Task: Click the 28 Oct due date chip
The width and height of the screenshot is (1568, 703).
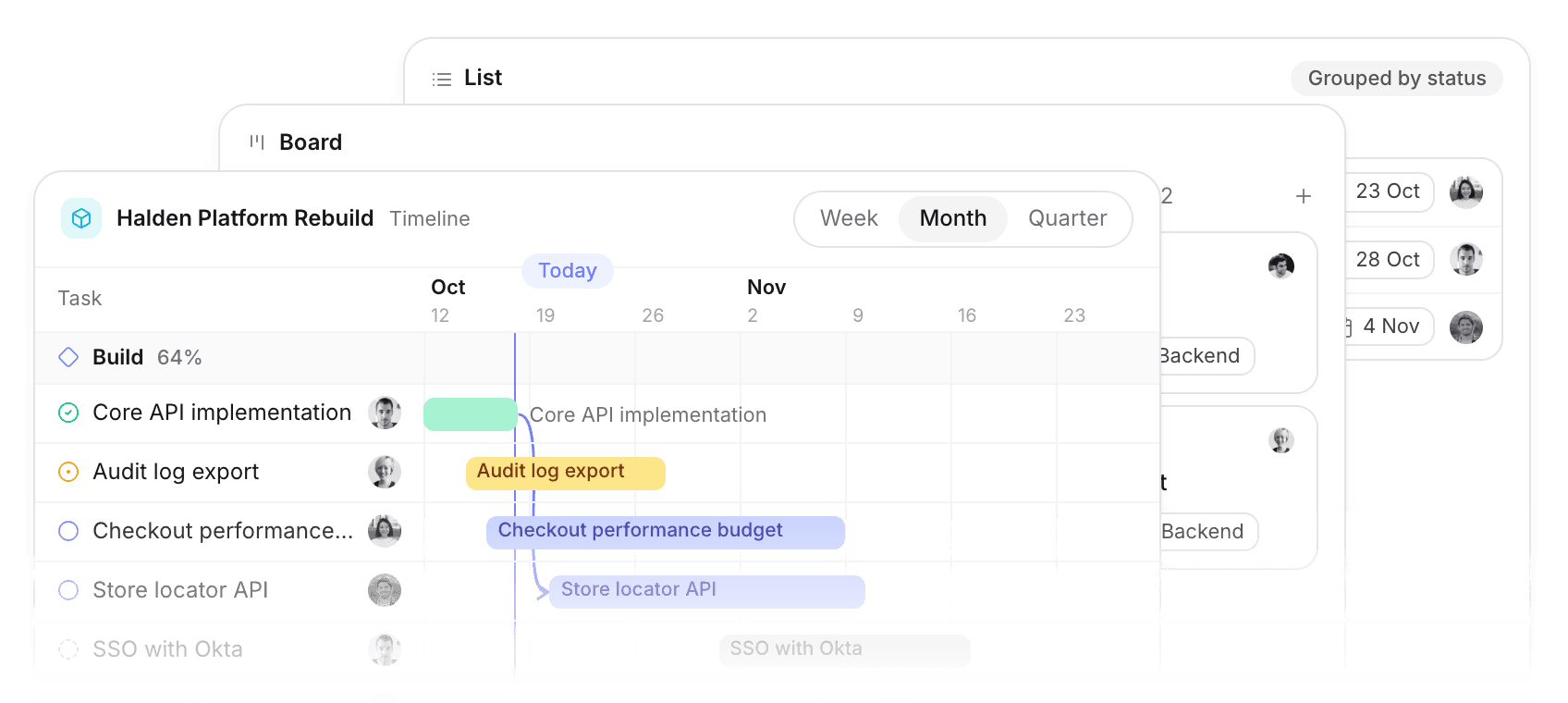Action: (1388, 260)
